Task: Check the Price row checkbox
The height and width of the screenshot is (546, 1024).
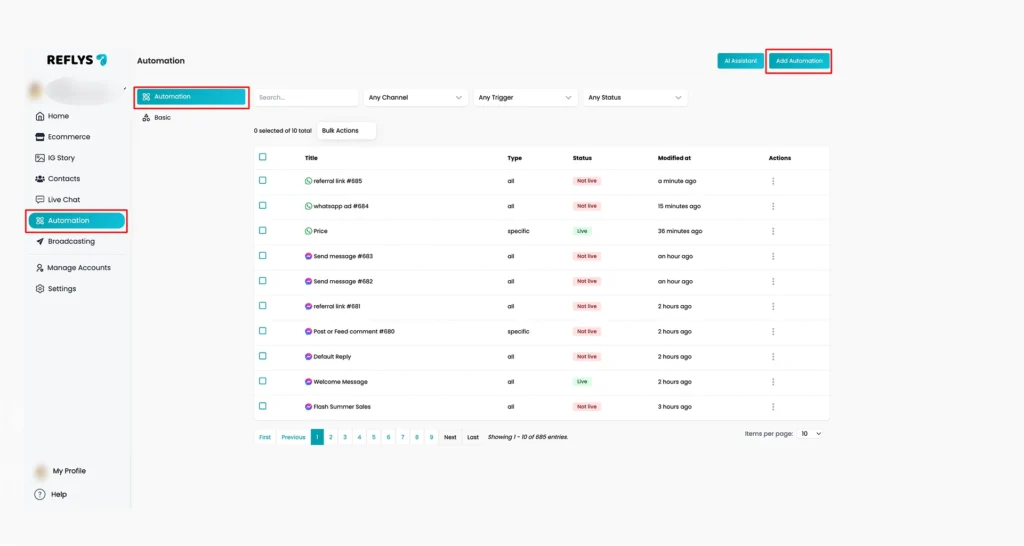Action: pos(263,231)
